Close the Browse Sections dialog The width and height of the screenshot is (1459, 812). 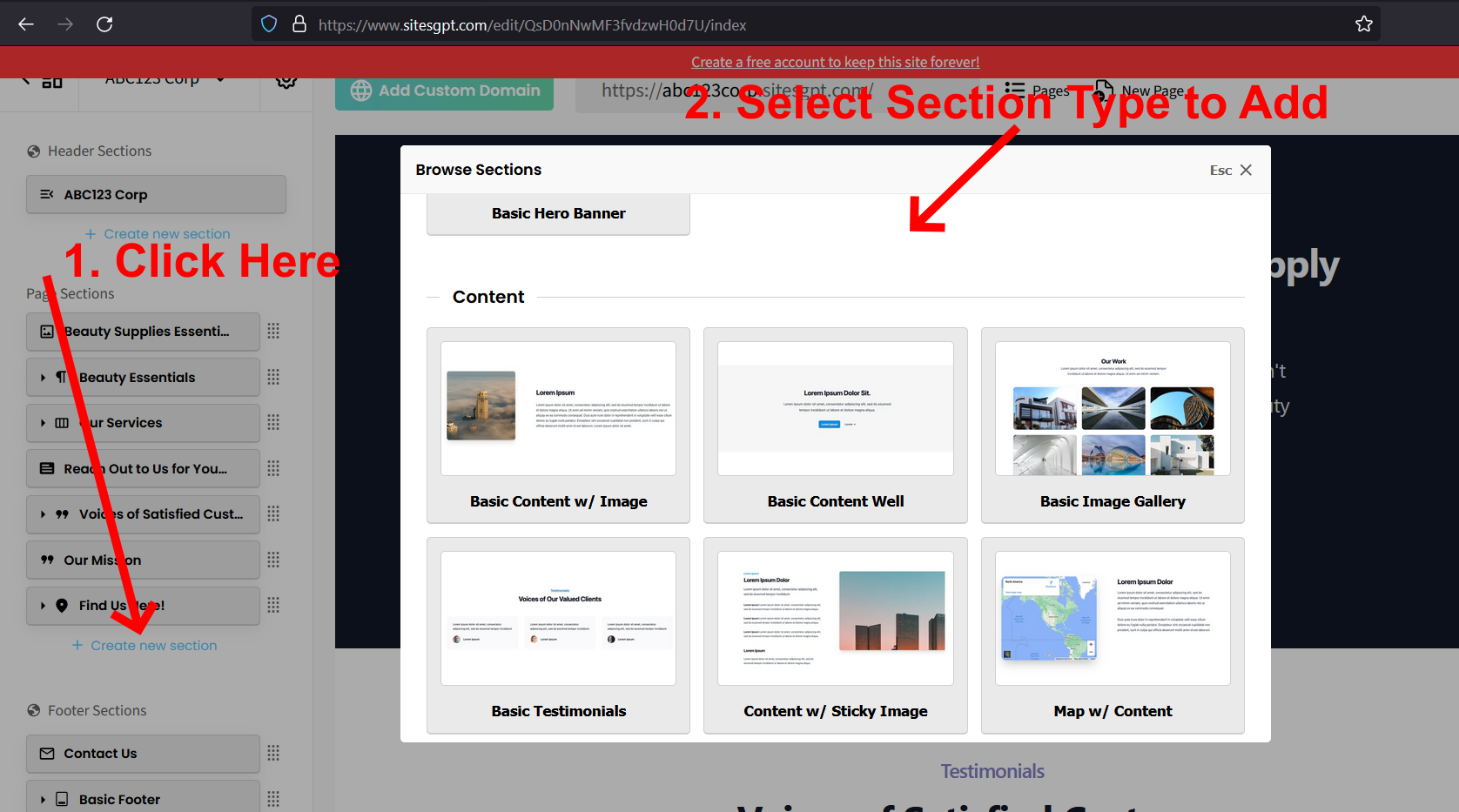pyautogui.click(x=1245, y=170)
